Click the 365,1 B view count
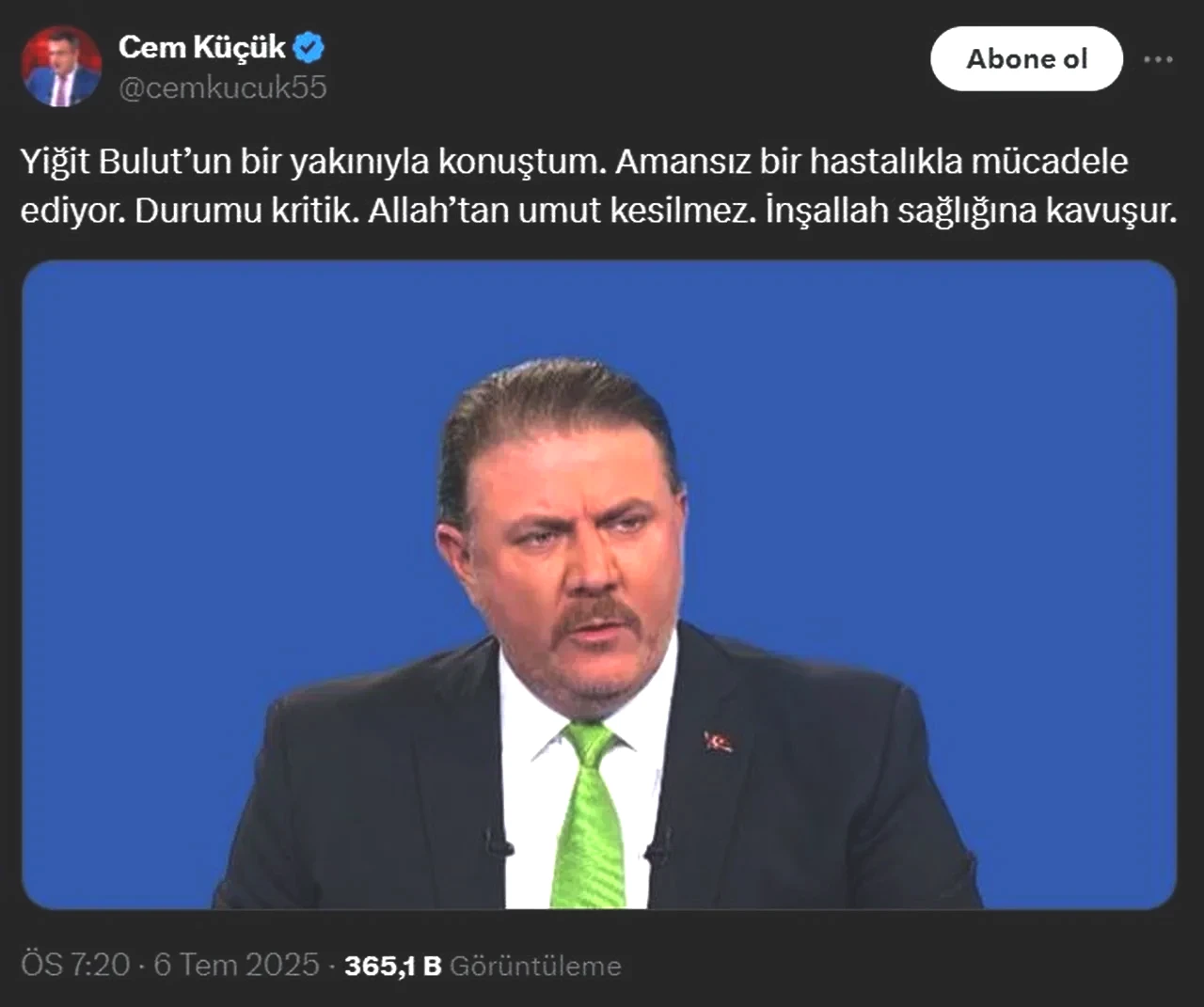This screenshot has width=1204, height=1007. 392,966
